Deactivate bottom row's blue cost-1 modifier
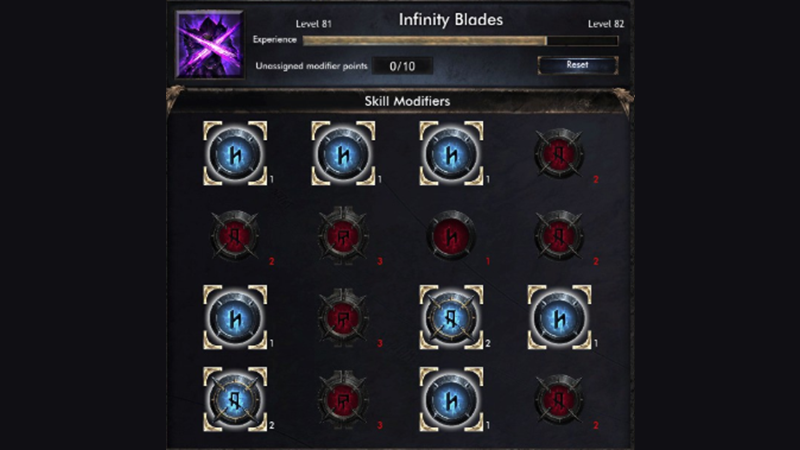This screenshot has height=450, width=800. [x=452, y=399]
